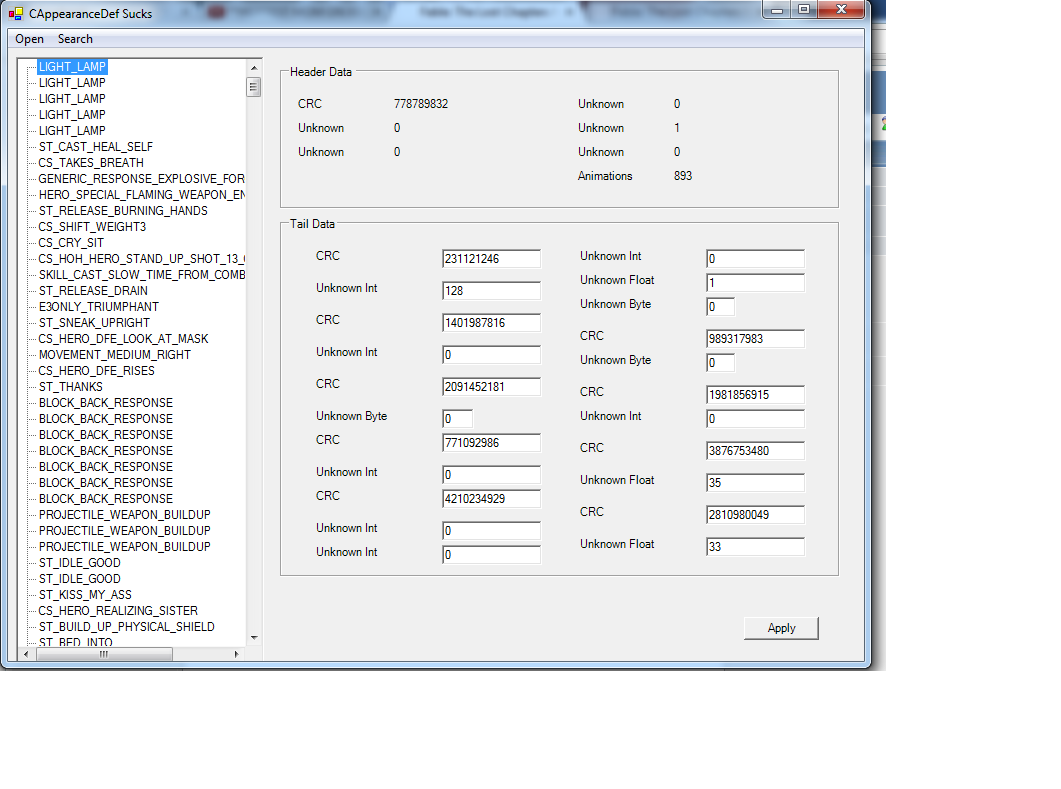Click horizontal scrollbar right arrow

point(237,654)
